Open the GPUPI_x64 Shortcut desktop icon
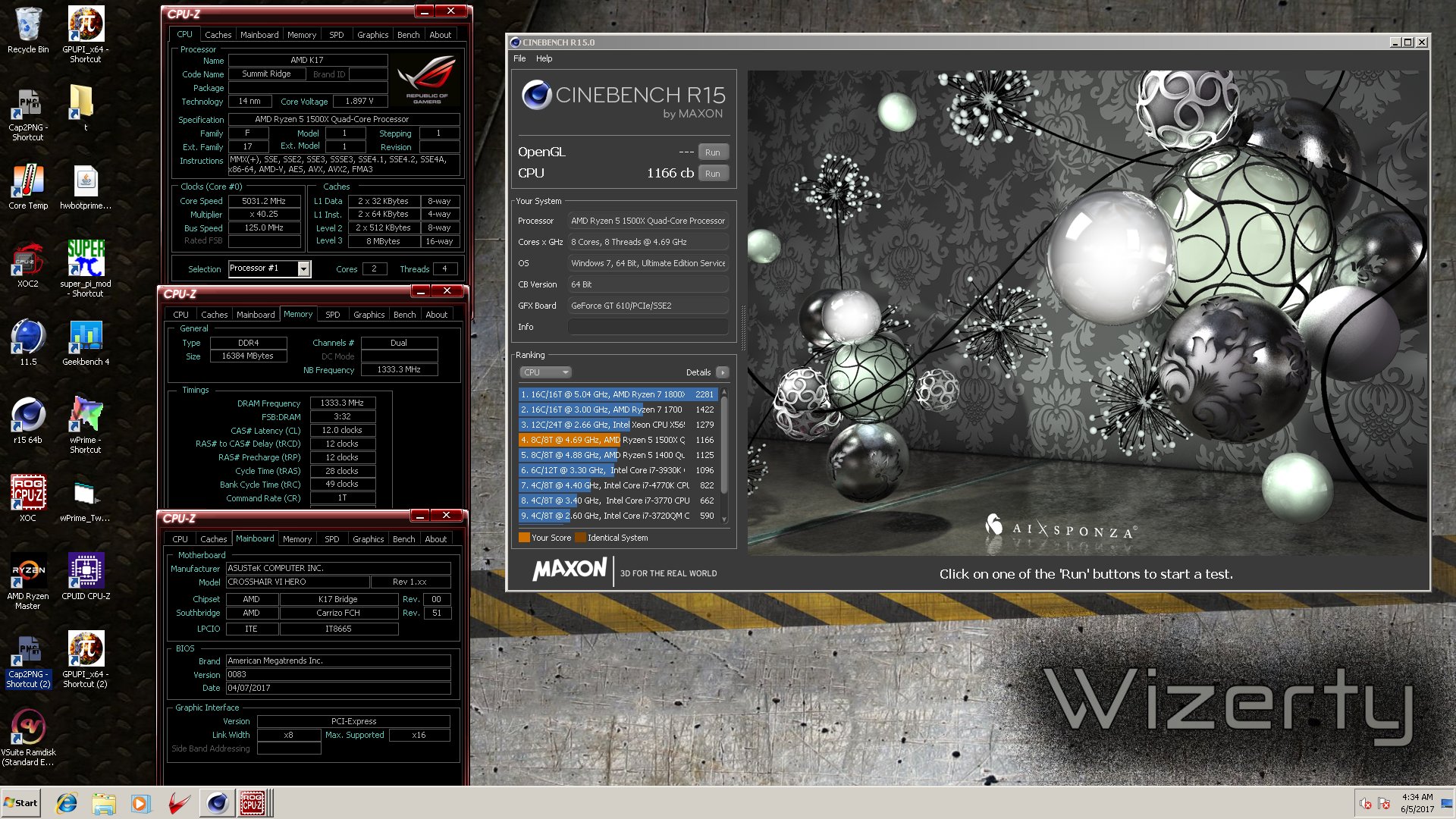The height and width of the screenshot is (819, 1456). tap(86, 34)
